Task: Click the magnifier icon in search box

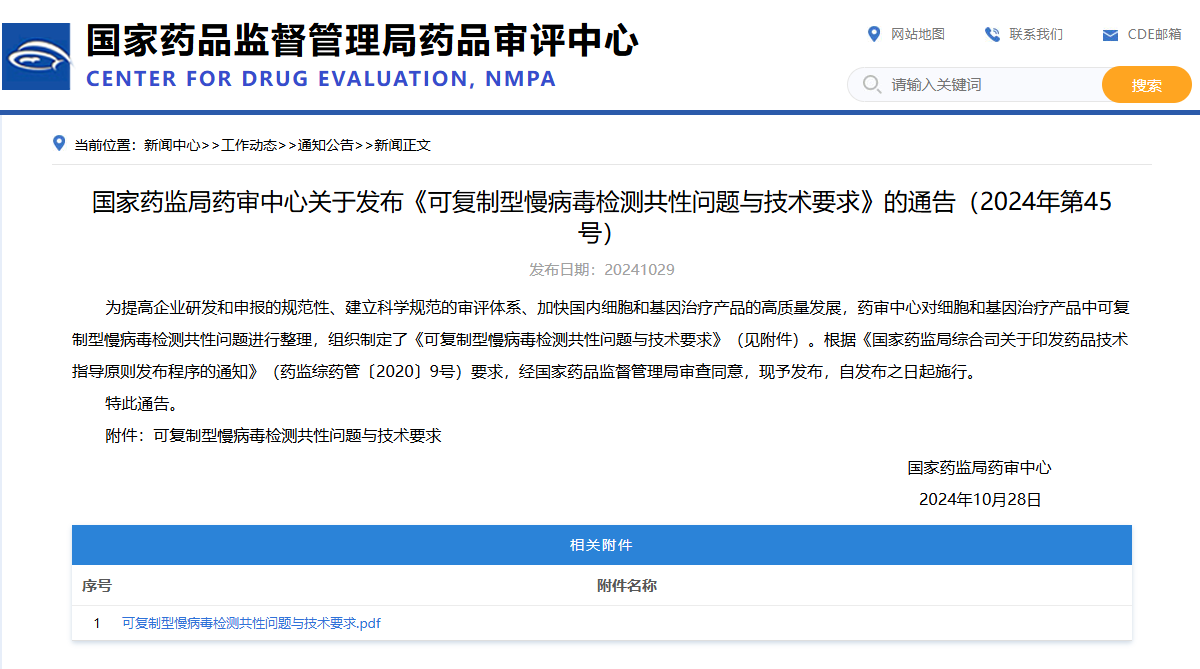Action: pyautogui.click(x=871, y=84)
